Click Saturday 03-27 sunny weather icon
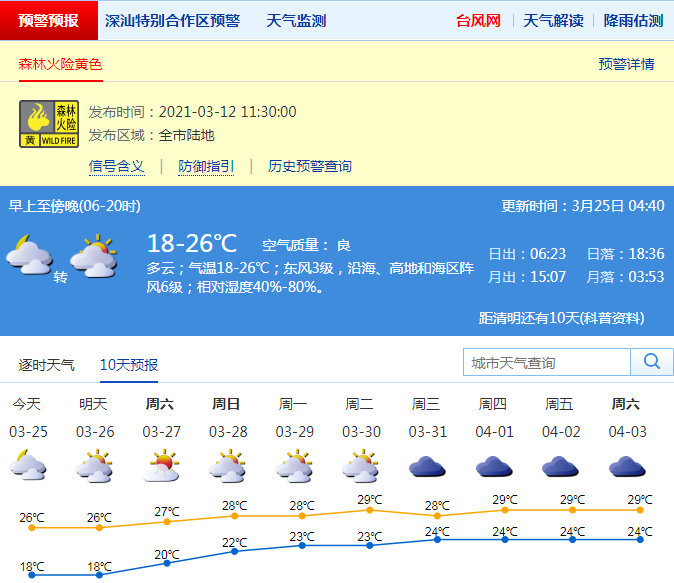The height and width of the screenshot is (583, 674). click(160, 466)
